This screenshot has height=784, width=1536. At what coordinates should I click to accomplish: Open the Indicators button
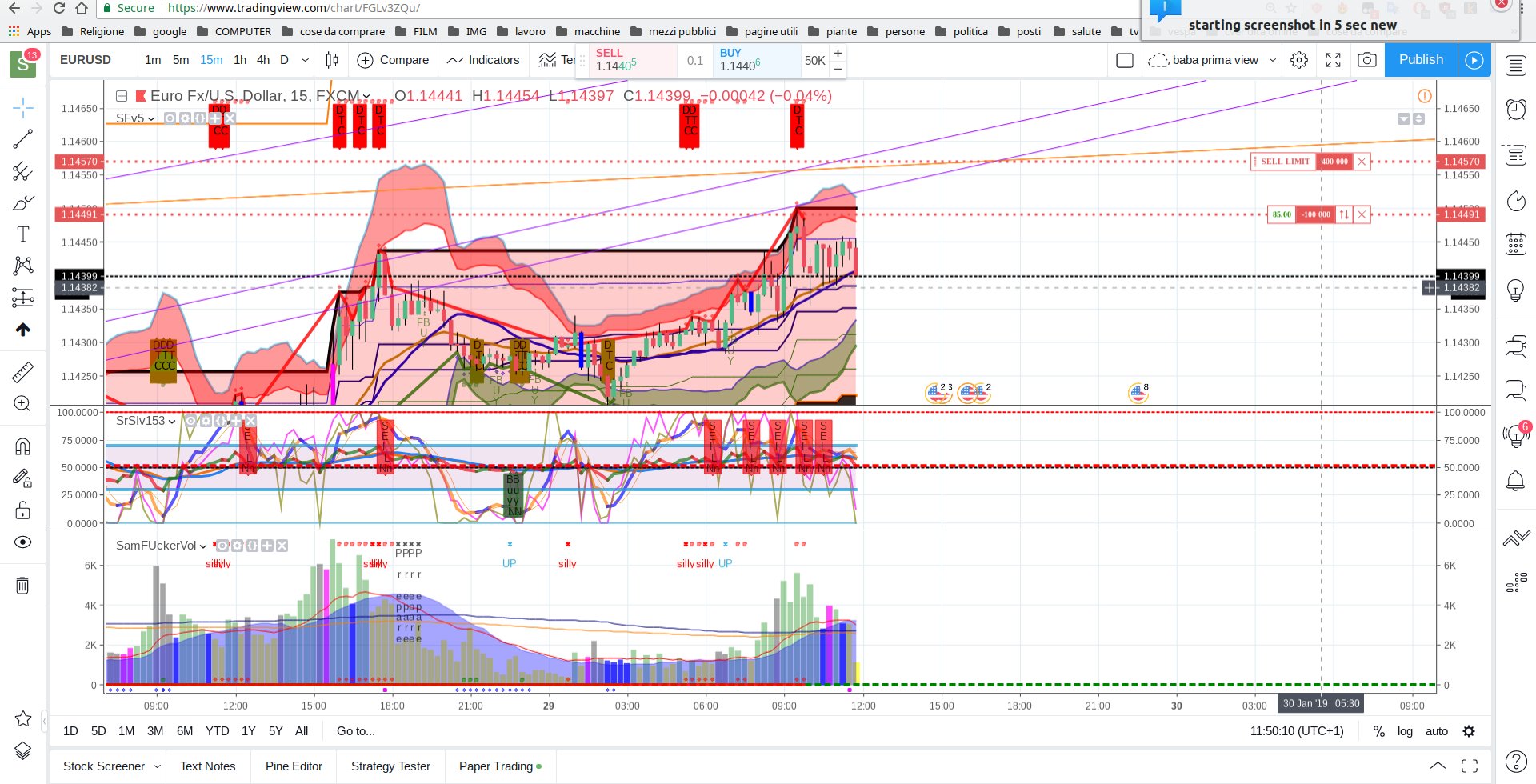coord(483,60)
